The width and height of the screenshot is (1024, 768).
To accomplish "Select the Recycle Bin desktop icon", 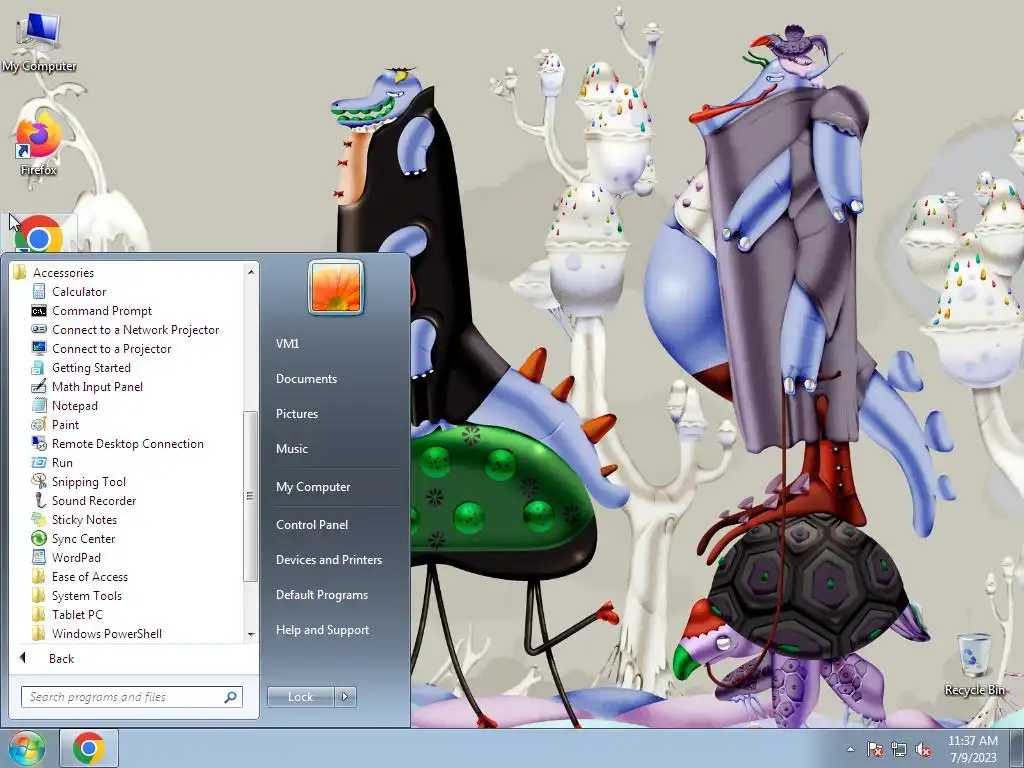I will pyautogui.click(x=974, y=665).
